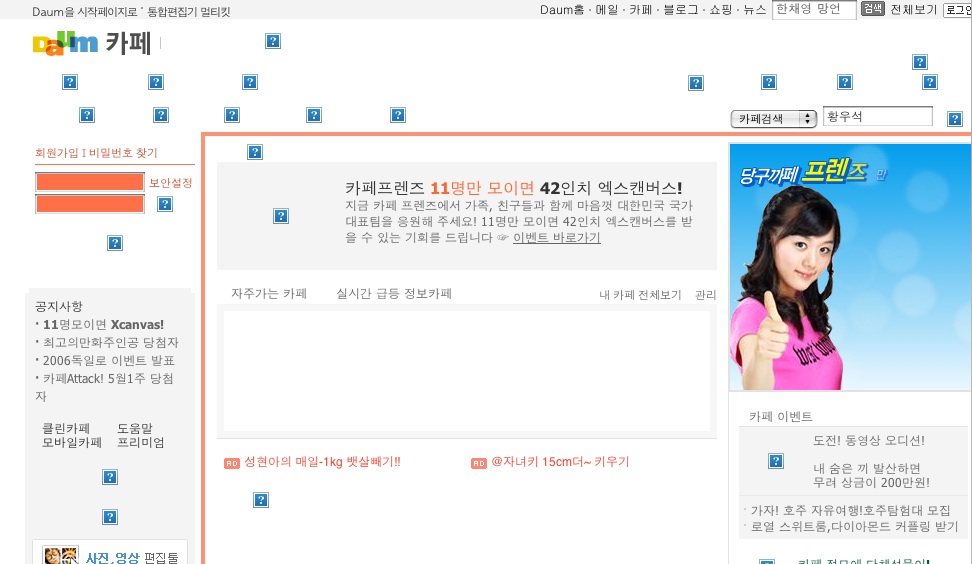
Task: Click the top 검색 button
Action: tap(872, 9)
